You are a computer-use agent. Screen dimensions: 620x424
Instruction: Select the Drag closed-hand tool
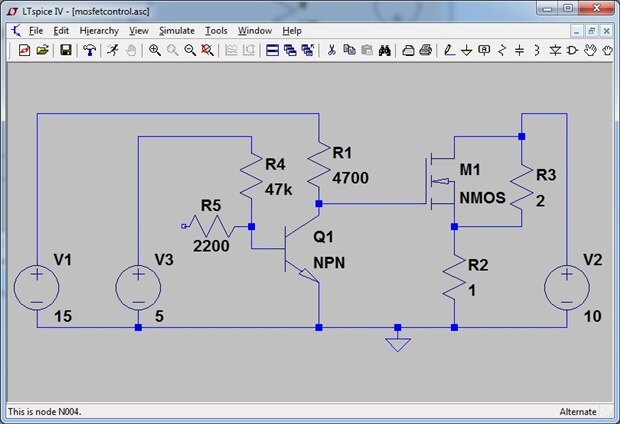pos(608,50)
